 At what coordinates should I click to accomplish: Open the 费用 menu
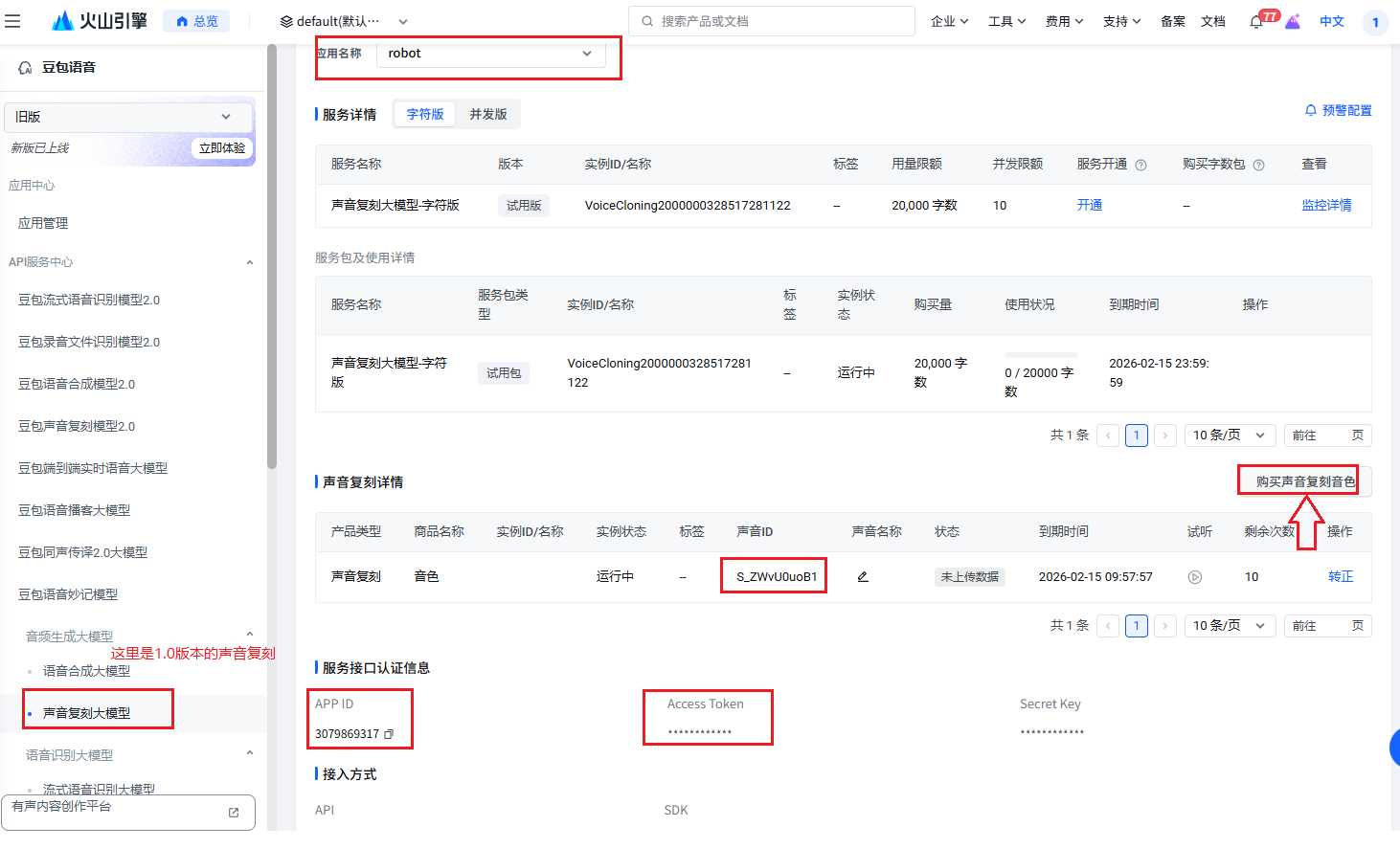point(1065,21)
